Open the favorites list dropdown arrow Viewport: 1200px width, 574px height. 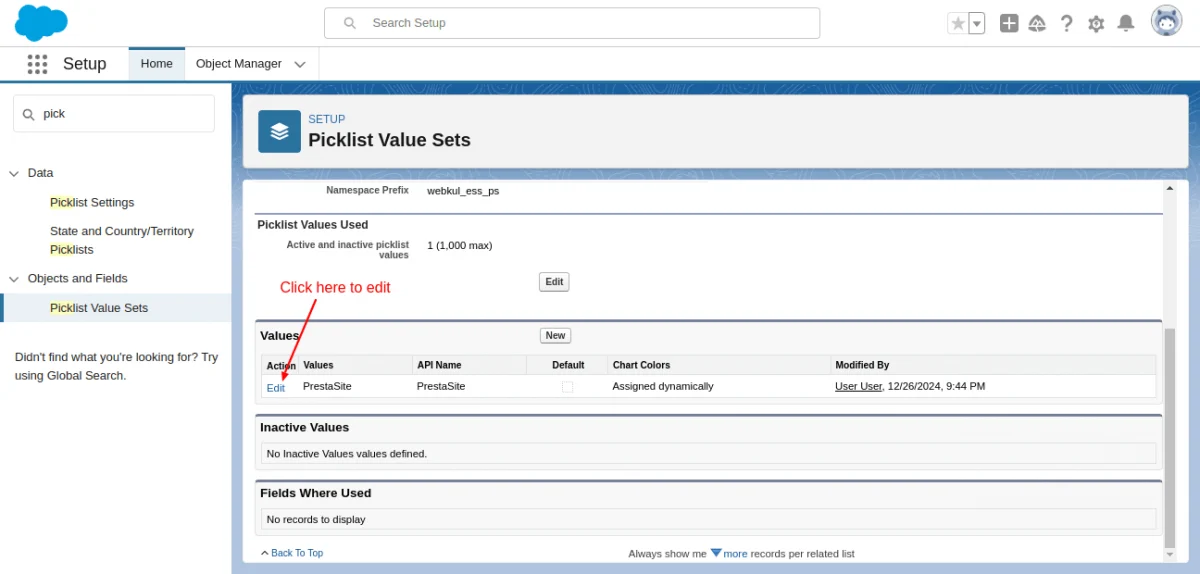977,23
